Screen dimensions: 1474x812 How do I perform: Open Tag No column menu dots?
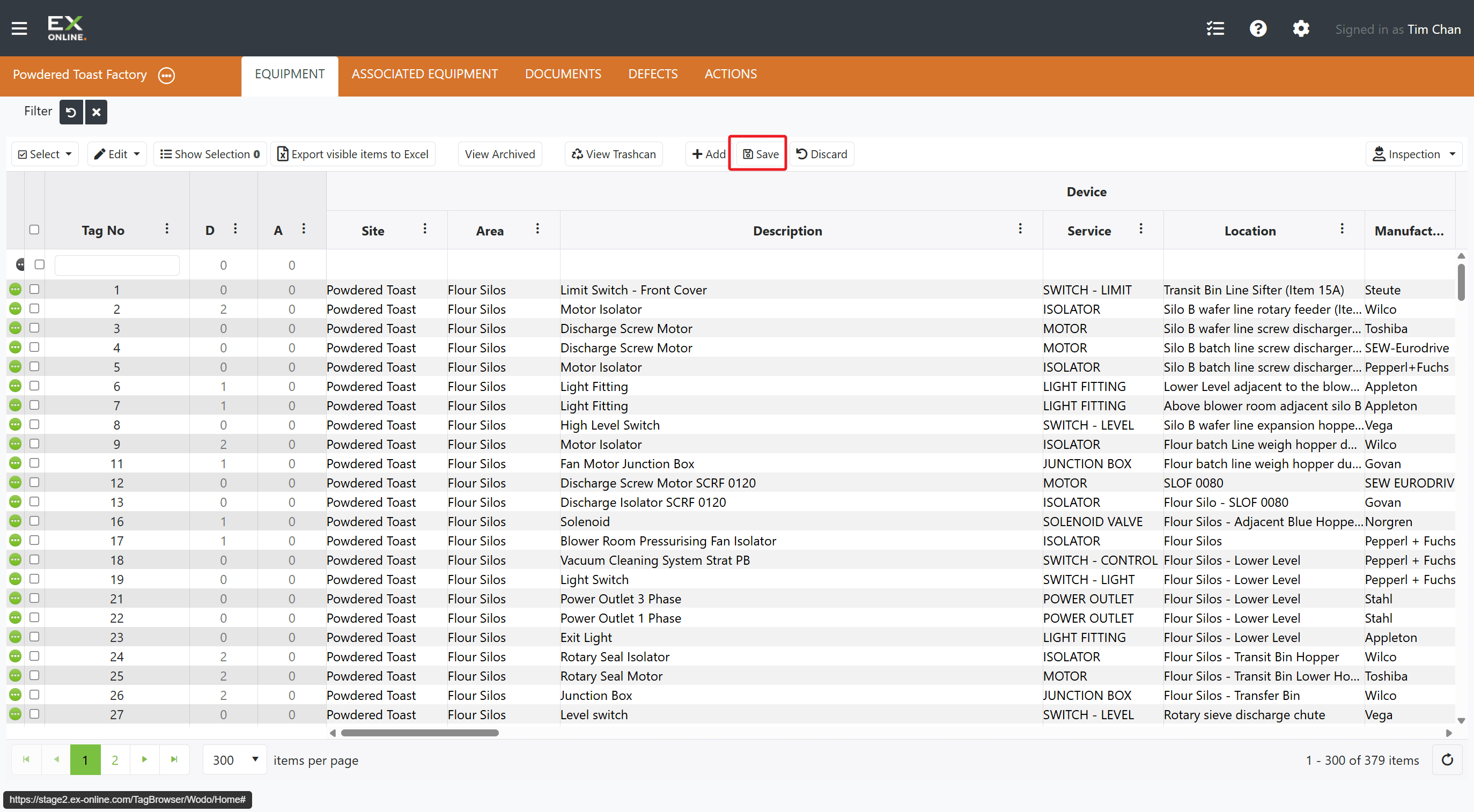coord(166,229)
